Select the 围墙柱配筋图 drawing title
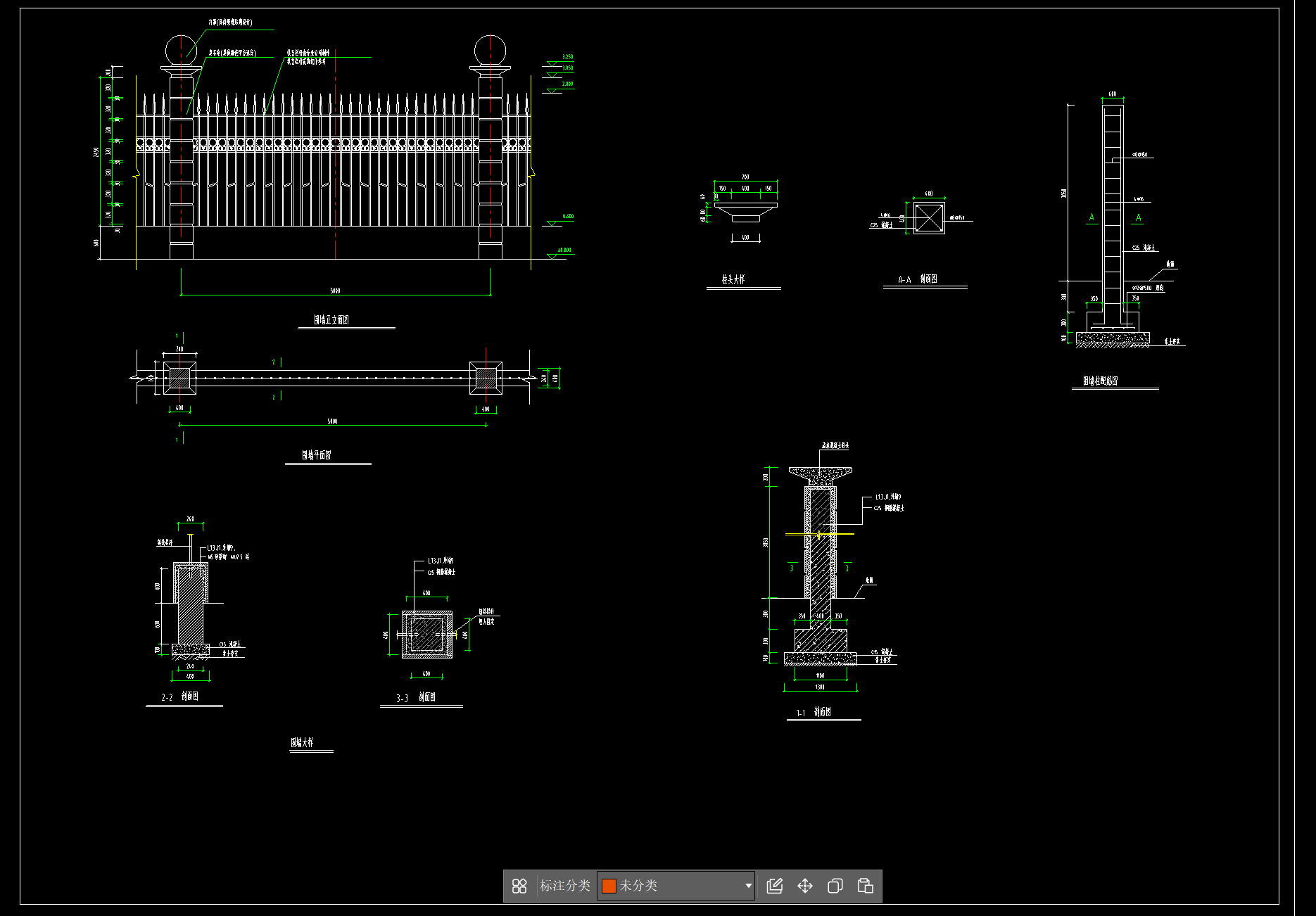Image resolution: width=1316 pixels, height=916 pixels. pyautogui.click(x=1101, y=381)
